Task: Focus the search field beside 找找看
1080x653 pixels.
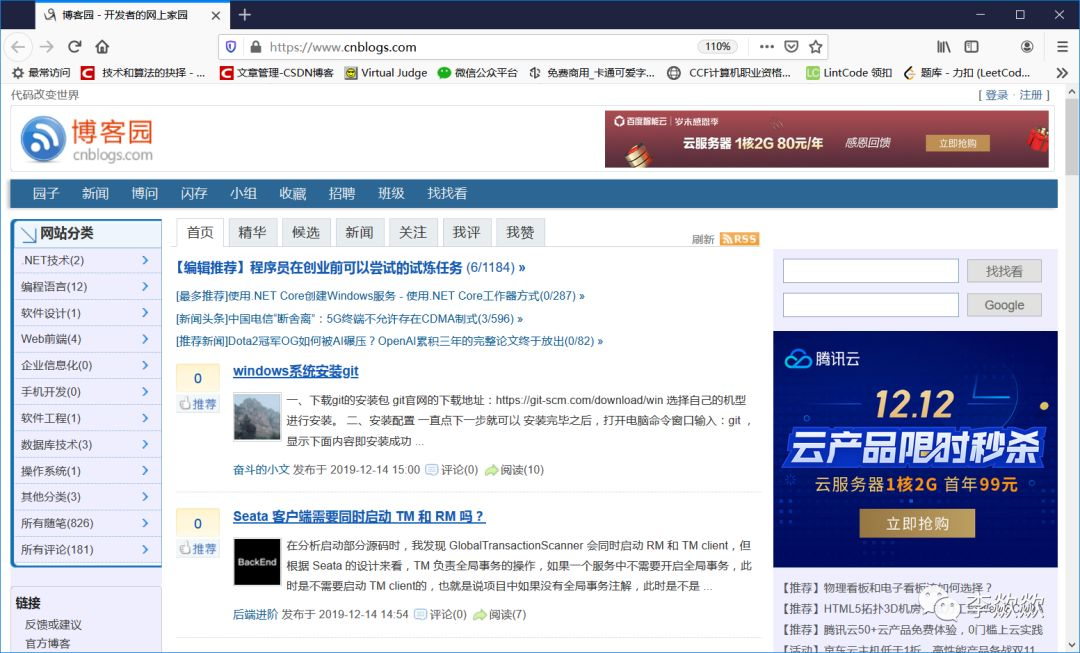Action: 871,271
